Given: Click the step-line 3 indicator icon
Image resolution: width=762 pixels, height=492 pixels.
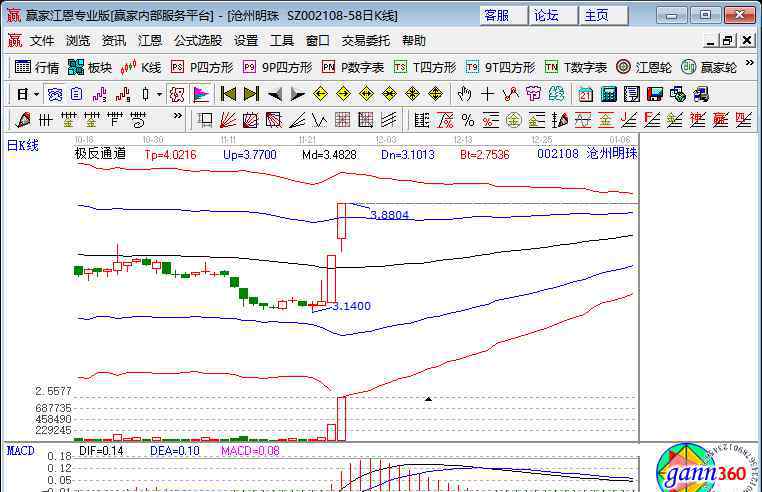Looking at the screenshot, I should tap(100, 94).
